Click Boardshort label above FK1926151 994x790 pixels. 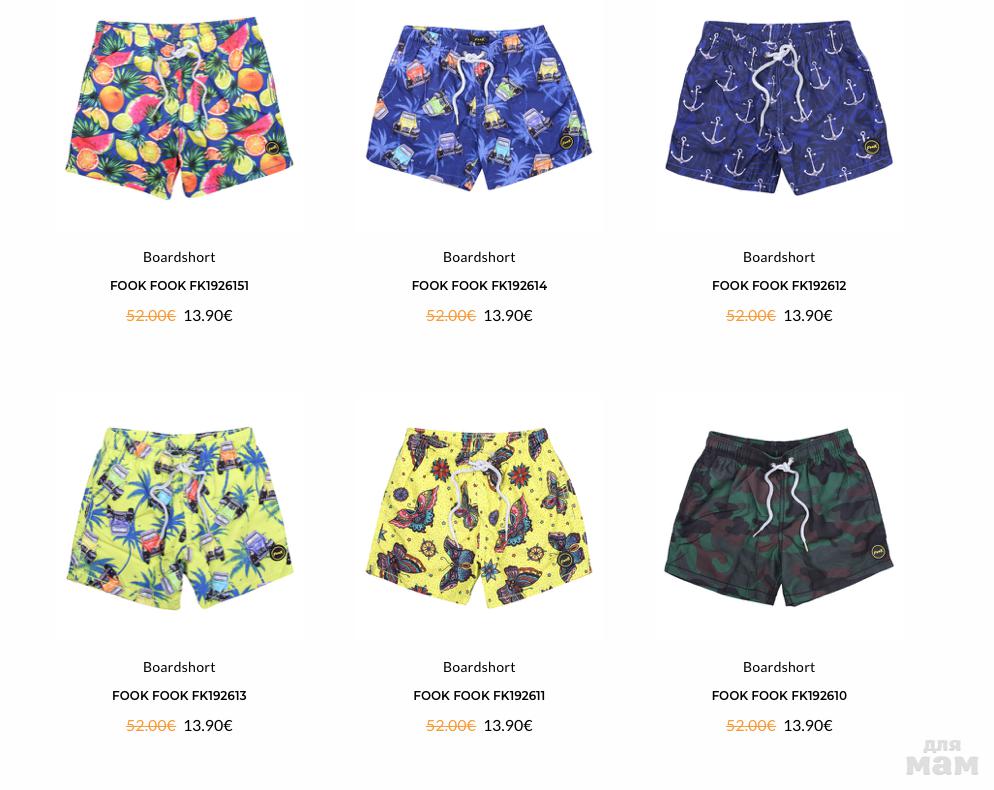coord(179,257)
